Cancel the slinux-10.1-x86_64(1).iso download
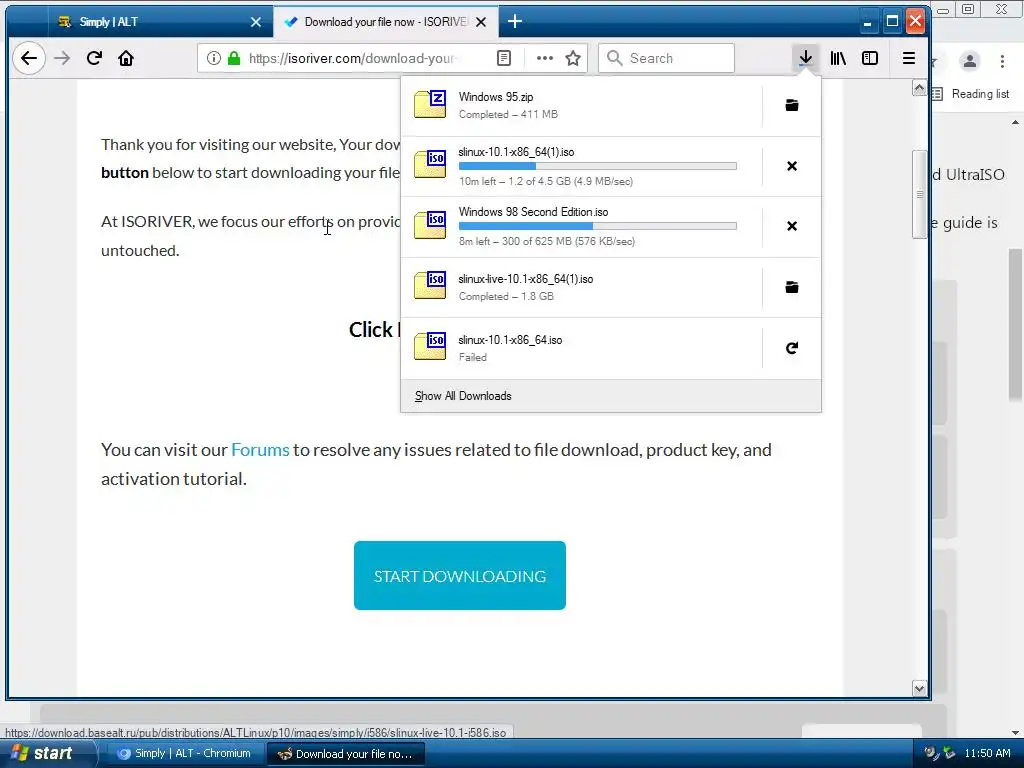 pyautogui.click(x=792, y=166)
